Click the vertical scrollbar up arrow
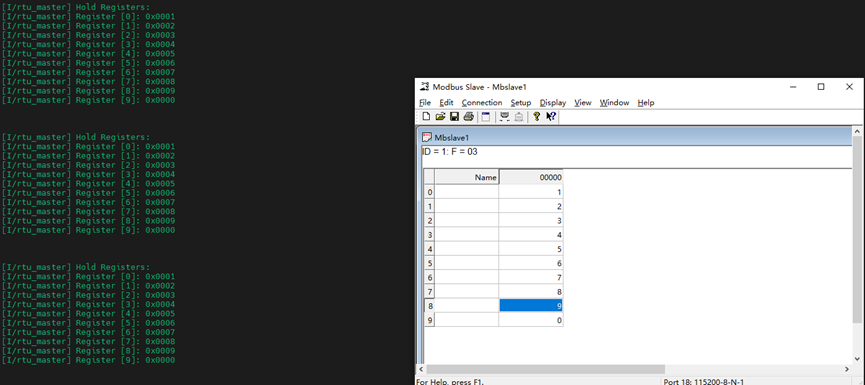 click(857, 131)
